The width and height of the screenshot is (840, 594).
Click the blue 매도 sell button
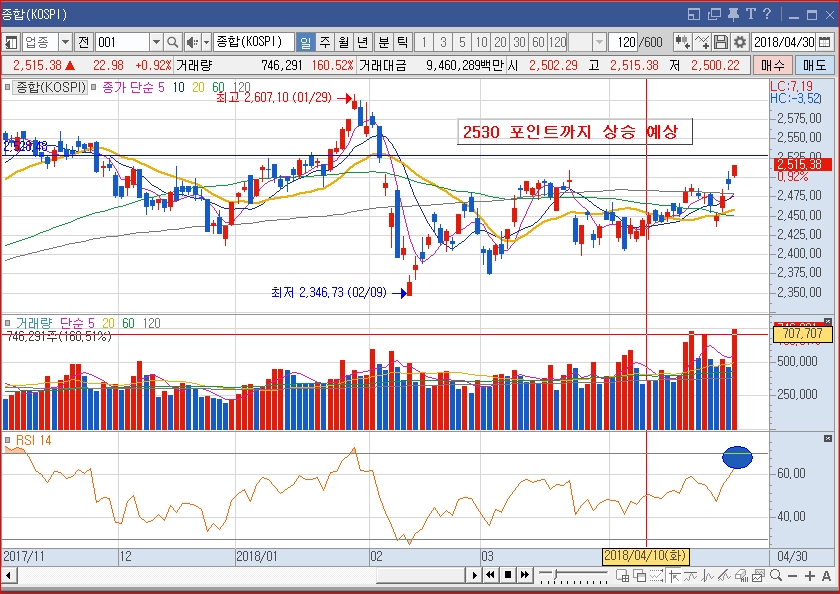(x=815, y=65)
